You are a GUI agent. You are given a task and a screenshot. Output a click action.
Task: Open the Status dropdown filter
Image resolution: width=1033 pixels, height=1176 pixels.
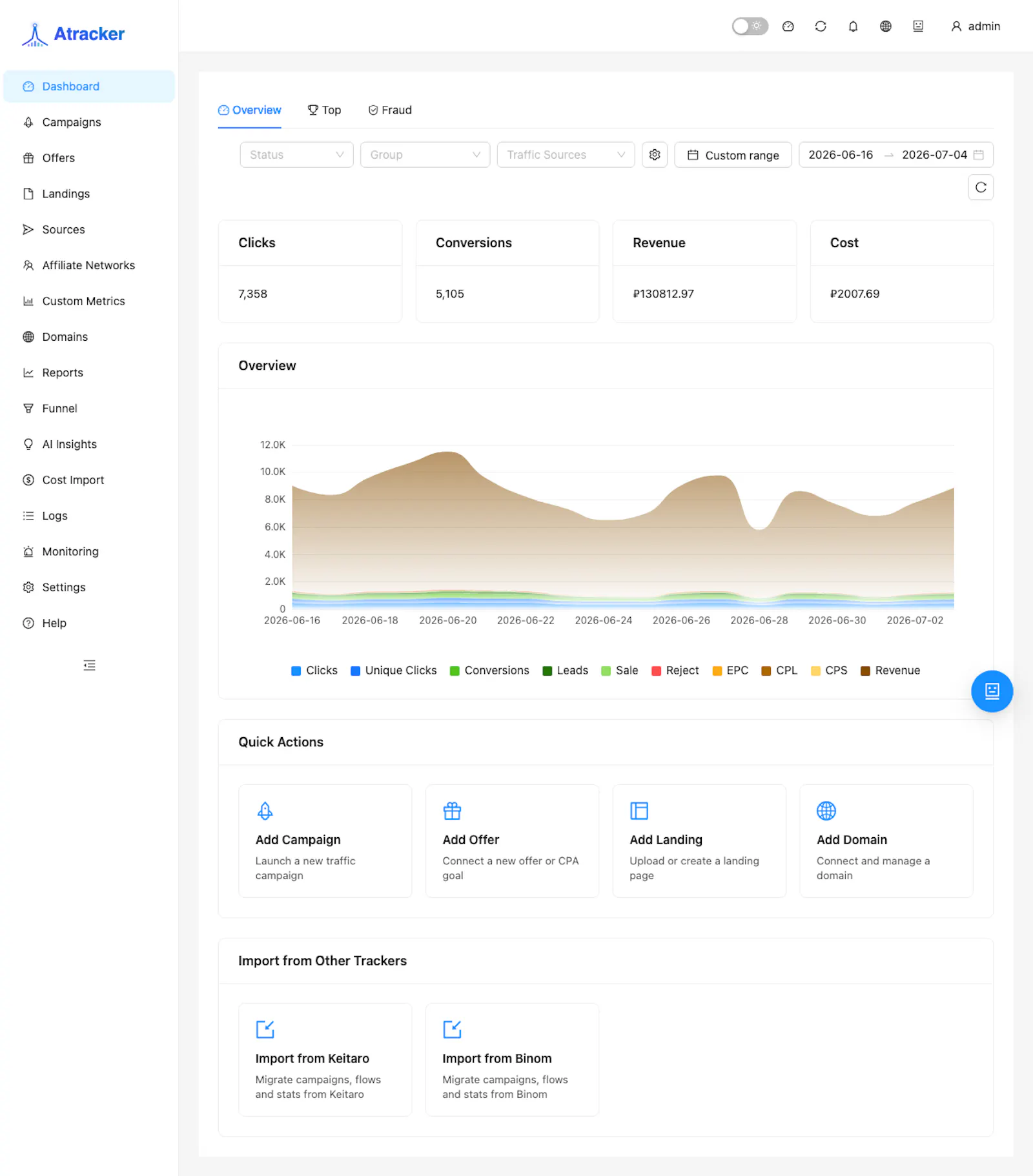coord(297,155)
